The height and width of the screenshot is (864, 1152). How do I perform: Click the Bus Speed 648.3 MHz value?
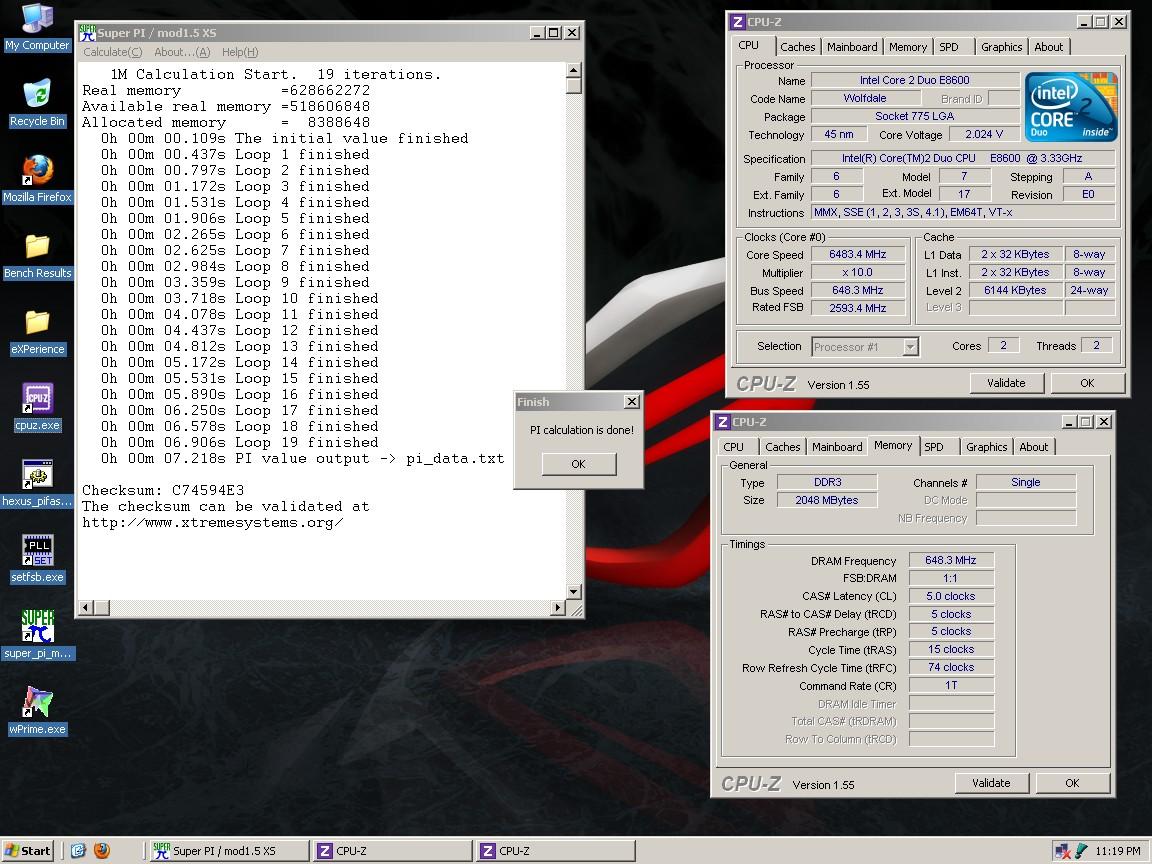857,290
